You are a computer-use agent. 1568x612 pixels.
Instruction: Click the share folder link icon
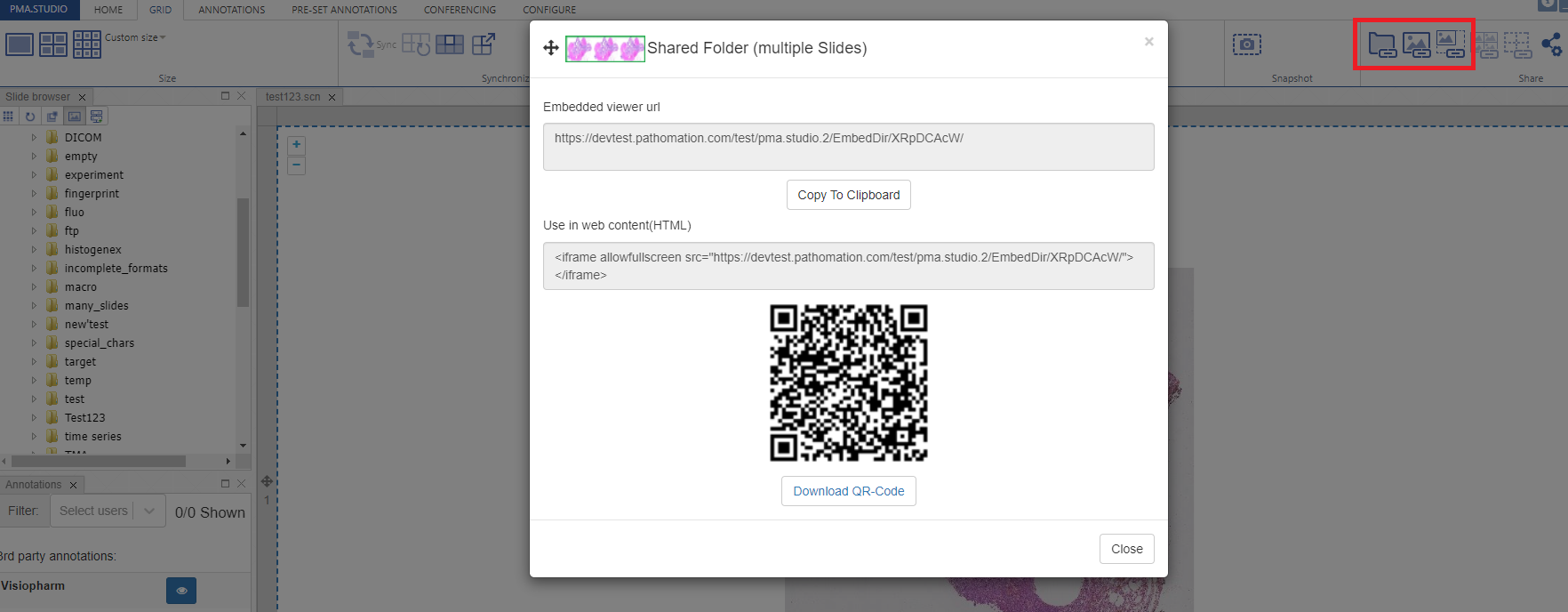(x=1381, y=44)
